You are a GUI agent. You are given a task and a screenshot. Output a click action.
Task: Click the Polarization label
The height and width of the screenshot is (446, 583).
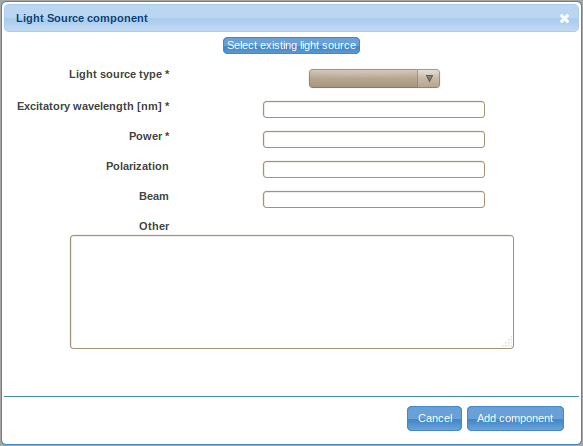click(137, 166)
